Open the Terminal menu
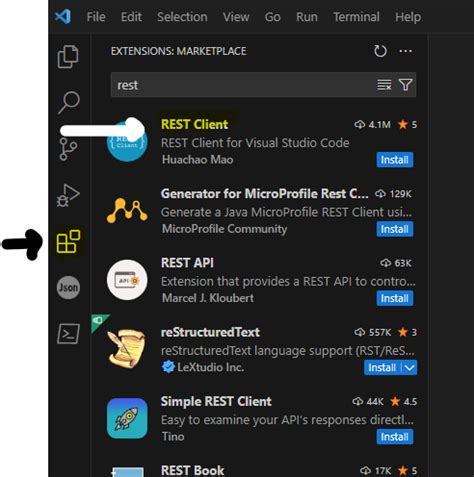The width and height of the screenshot is (474, 477). coord(356,17)
